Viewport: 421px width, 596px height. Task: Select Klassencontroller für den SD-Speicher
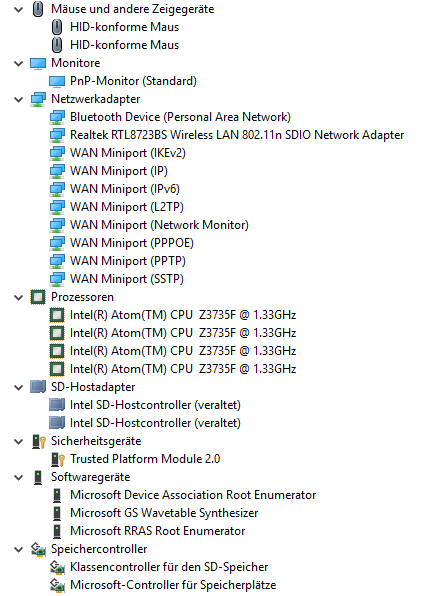[169, 567]
